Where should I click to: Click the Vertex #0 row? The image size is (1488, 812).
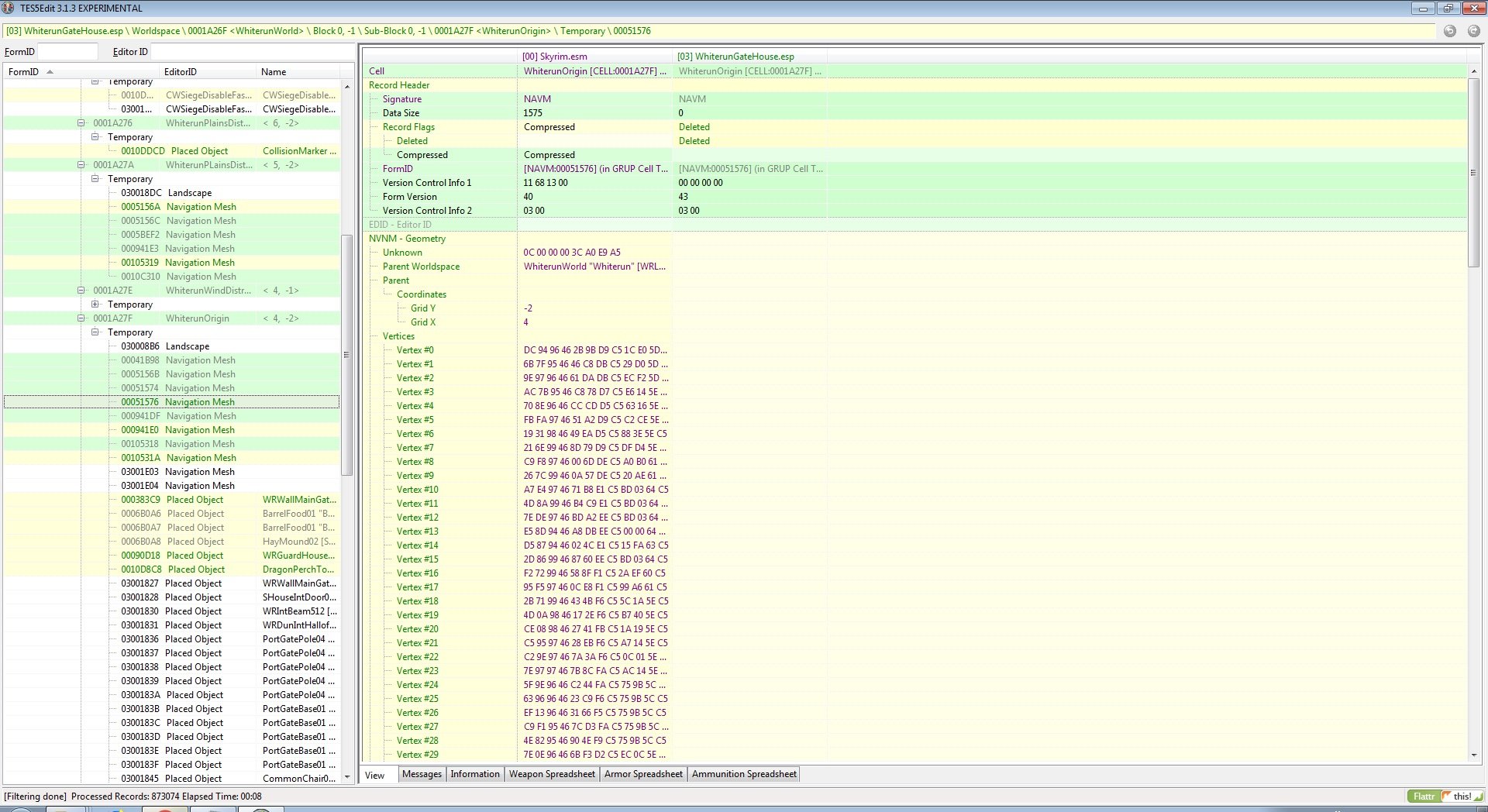click(914, 350)
